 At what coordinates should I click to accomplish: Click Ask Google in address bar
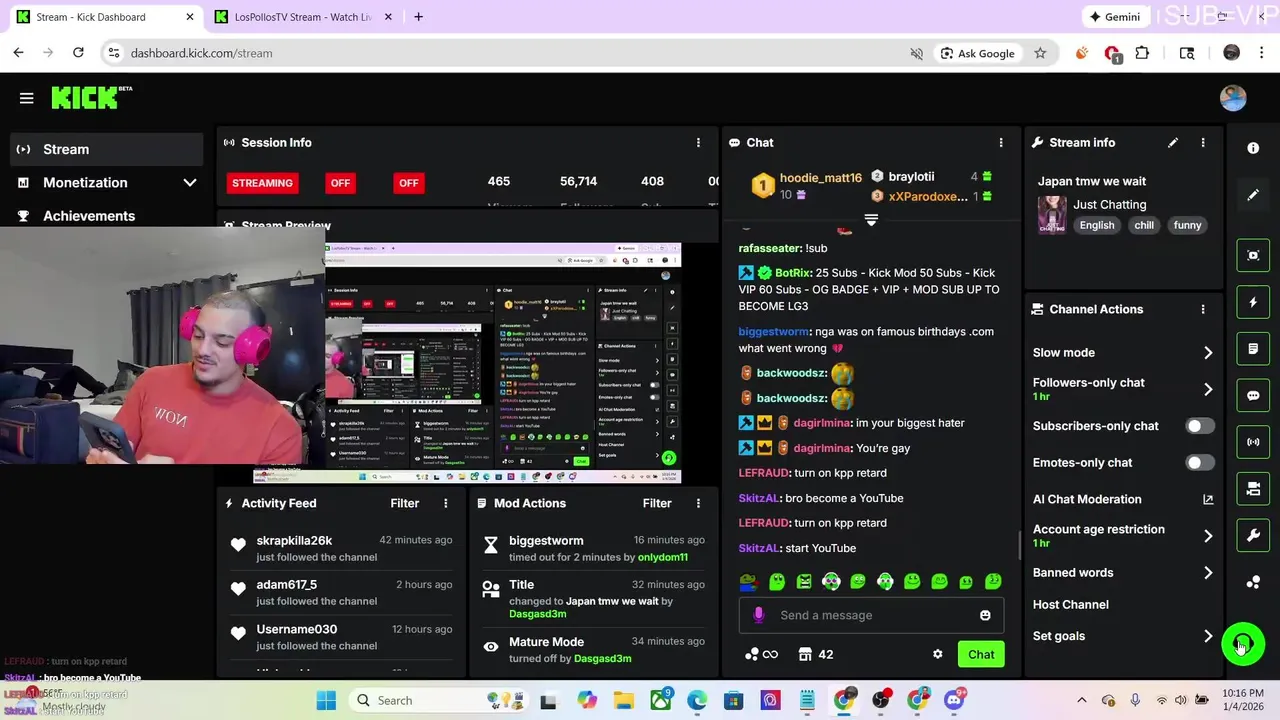click(x=977, y=53)
